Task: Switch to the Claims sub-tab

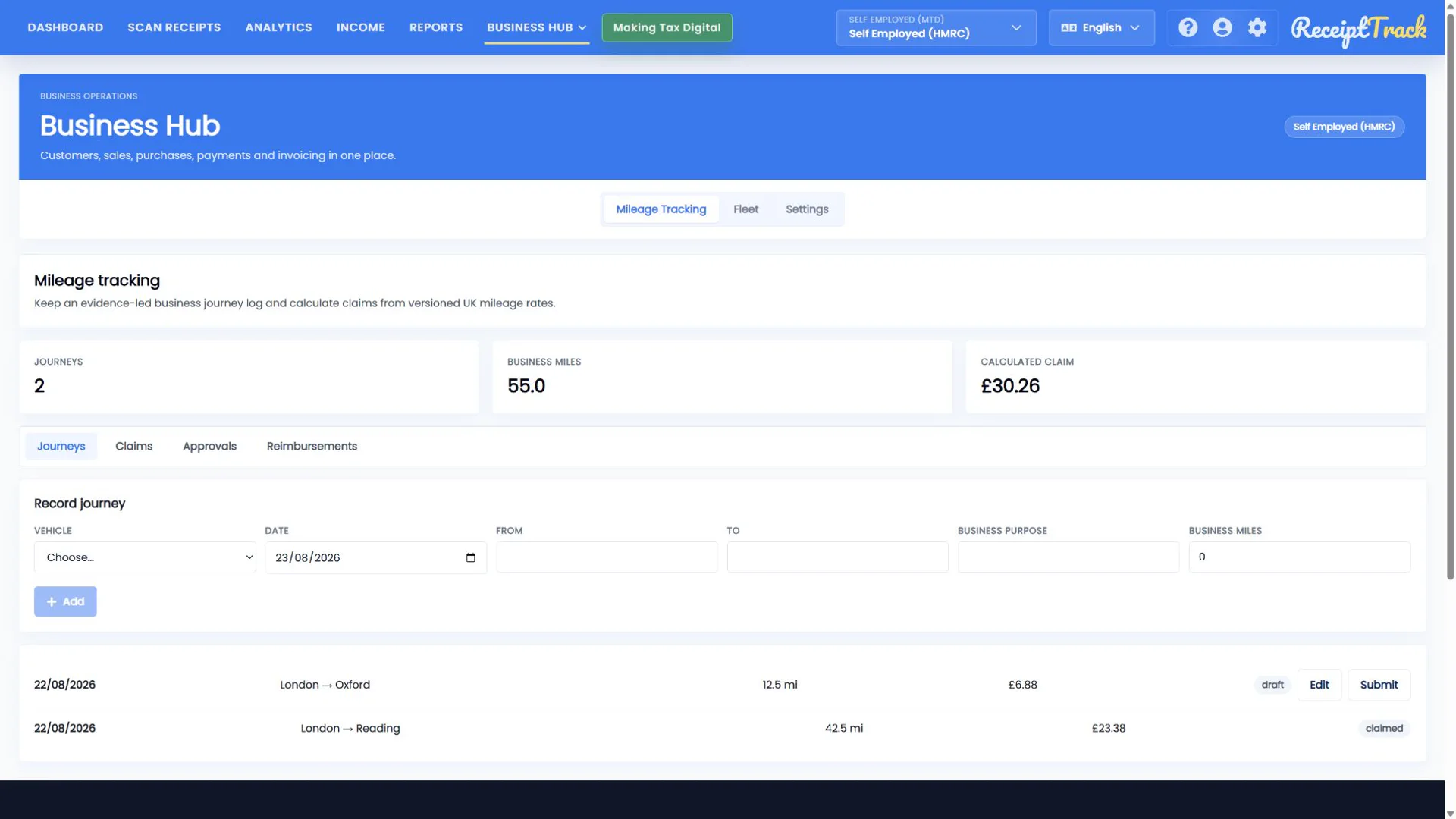Action: coord(133,447)
